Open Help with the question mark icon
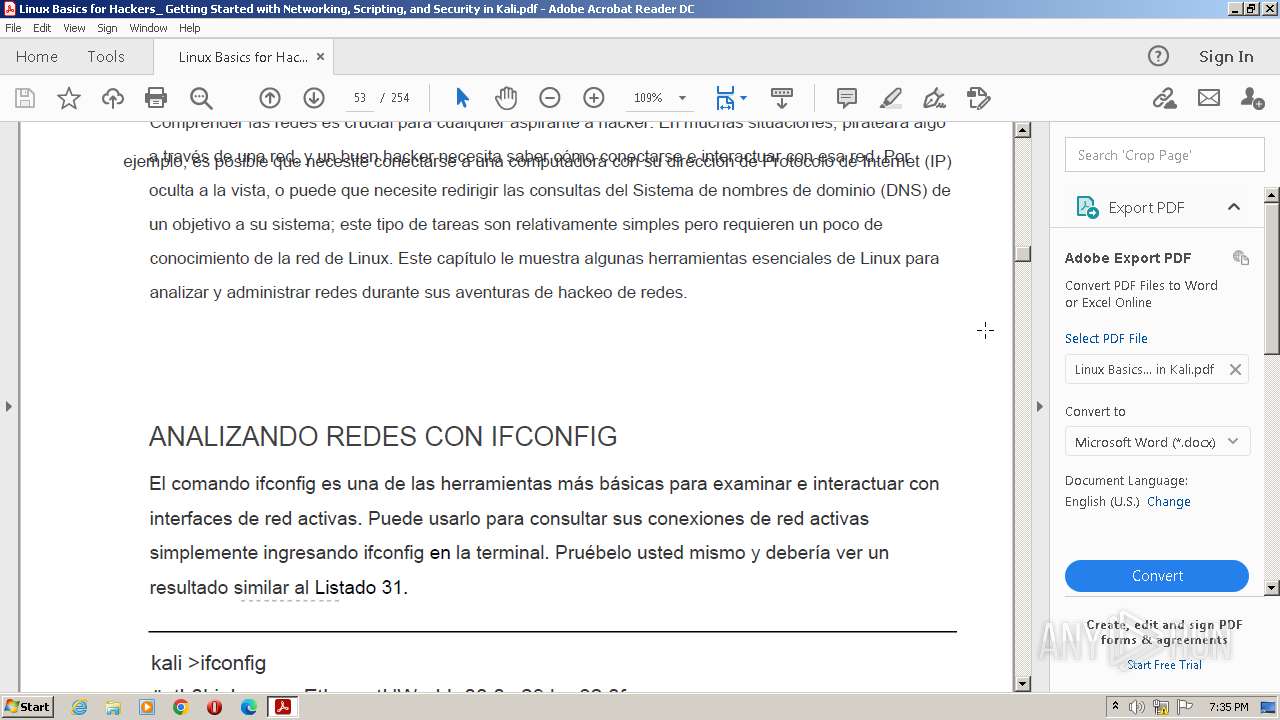Screen dimensions: 1280x720 pyautogui.click(x=1158, y=56)
